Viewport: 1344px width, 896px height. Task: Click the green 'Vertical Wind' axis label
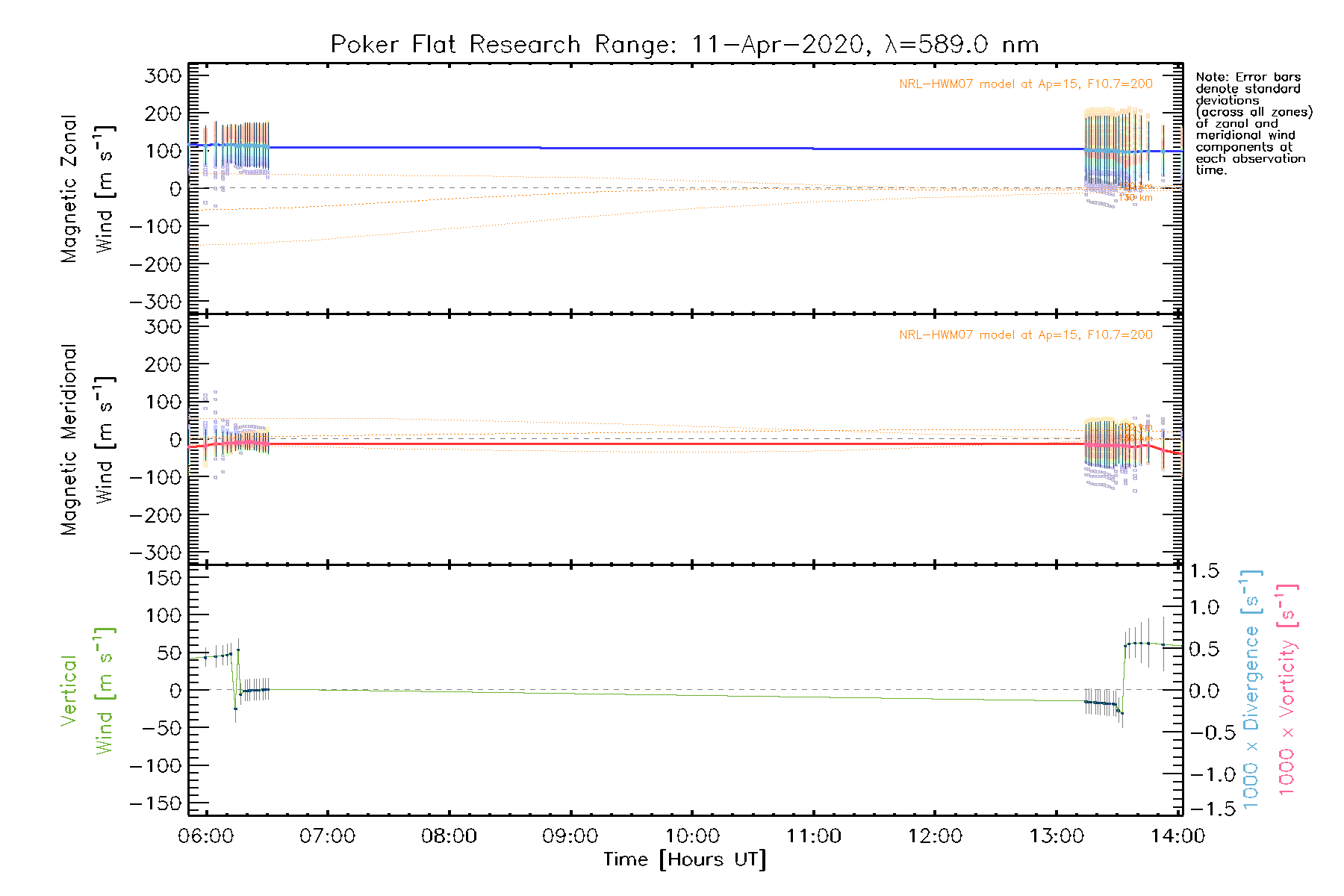click(88, 691)
